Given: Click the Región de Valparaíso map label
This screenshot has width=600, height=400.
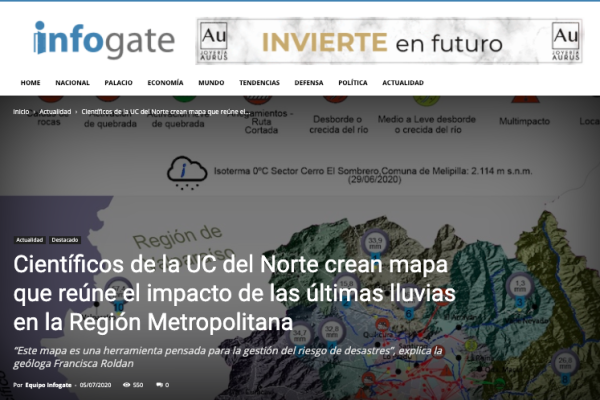Looking at the screenshot, I should coord(183,245).
